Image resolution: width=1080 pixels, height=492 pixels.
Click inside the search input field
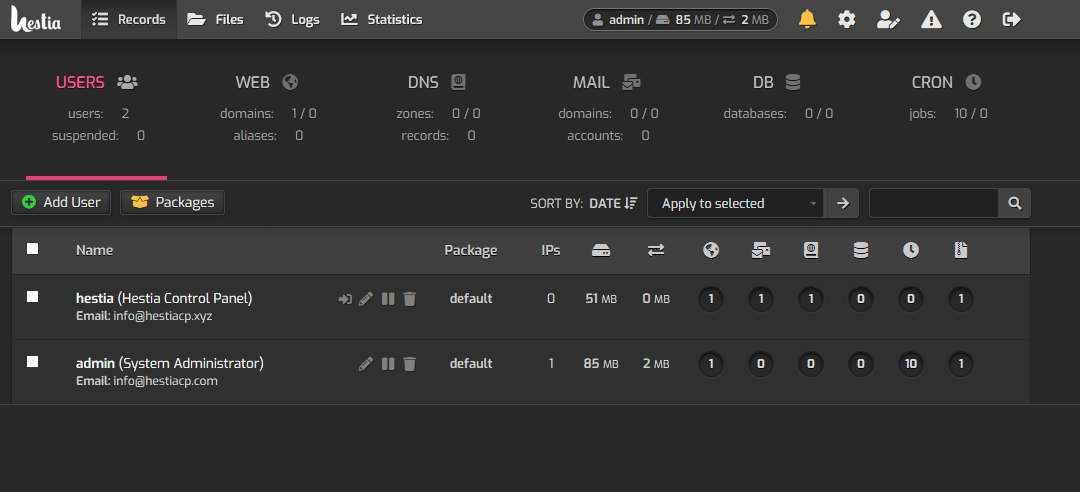pyautogui.click(x=934, y=203)
